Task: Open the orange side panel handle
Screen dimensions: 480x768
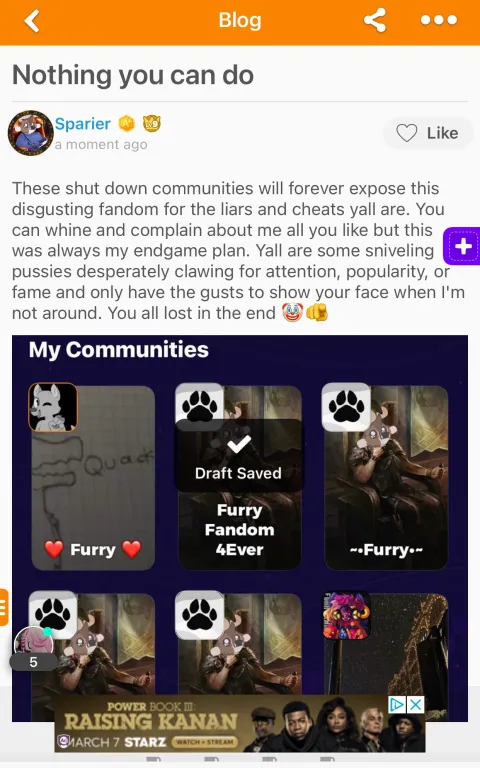Action: (x=4, y=607)
